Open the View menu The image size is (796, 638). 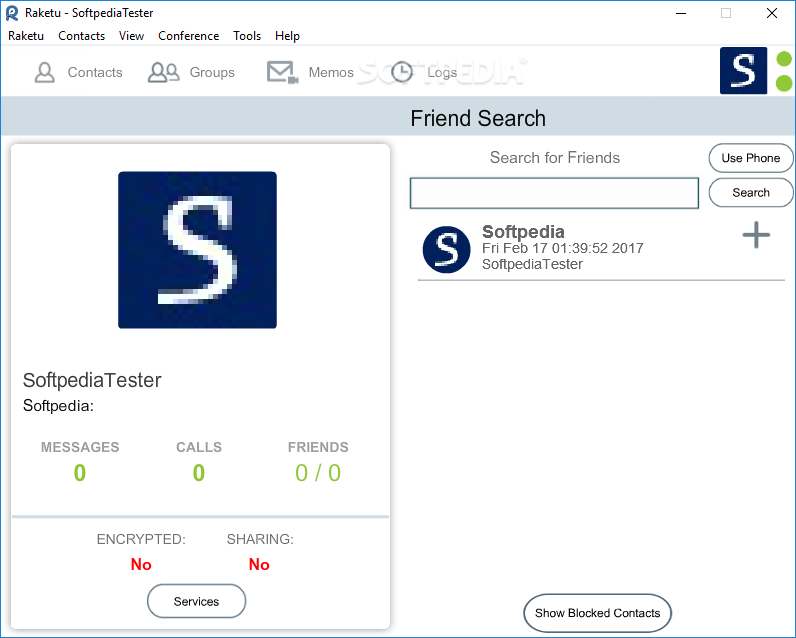click(x=131, y=36)
